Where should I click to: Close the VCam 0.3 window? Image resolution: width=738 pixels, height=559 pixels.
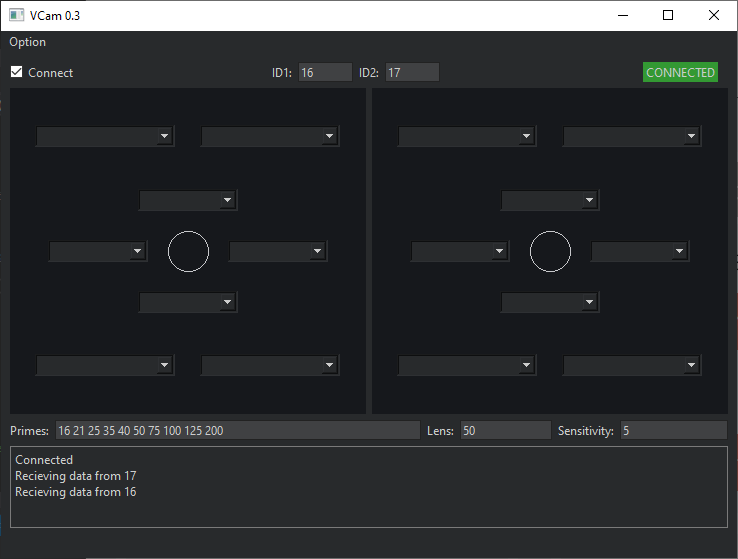(x=714, y=16)
